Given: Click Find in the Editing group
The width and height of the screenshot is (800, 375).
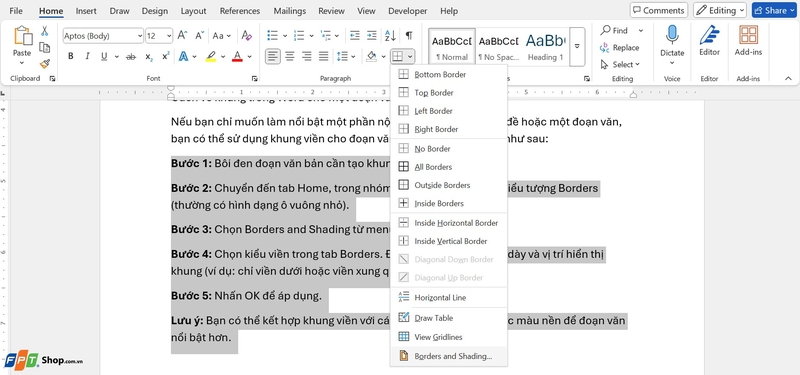Looking at the screenshot, I should coord(614,31).
